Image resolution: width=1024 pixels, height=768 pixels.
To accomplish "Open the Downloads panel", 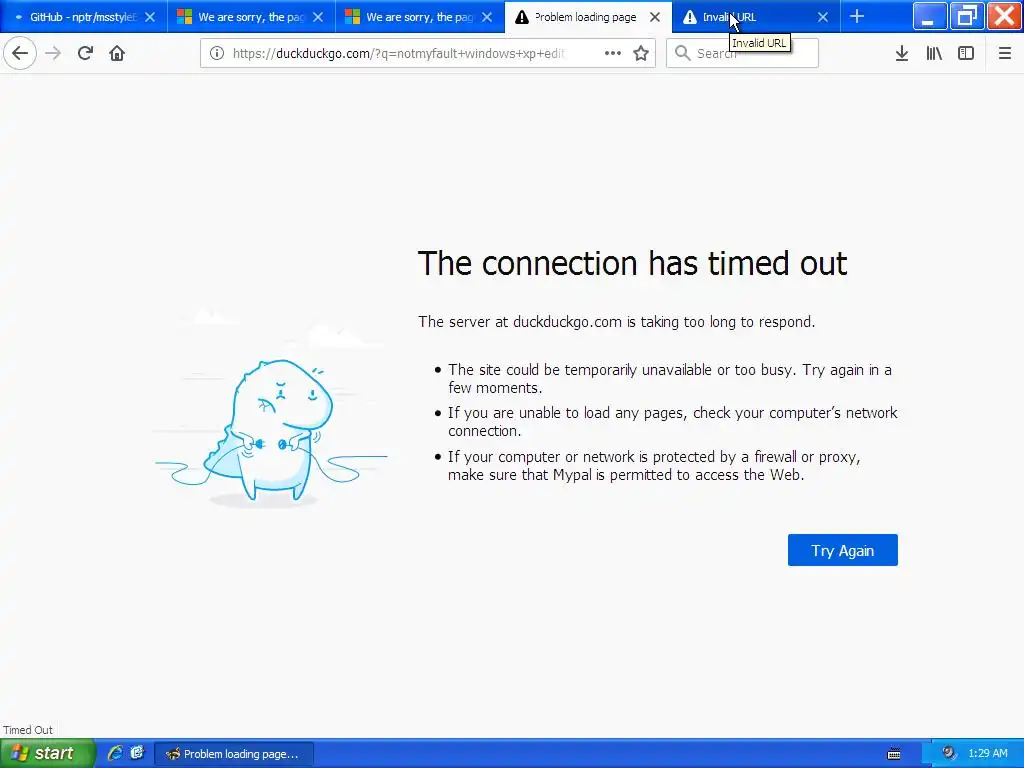I will pyautogui.click(x=902, y=53).
